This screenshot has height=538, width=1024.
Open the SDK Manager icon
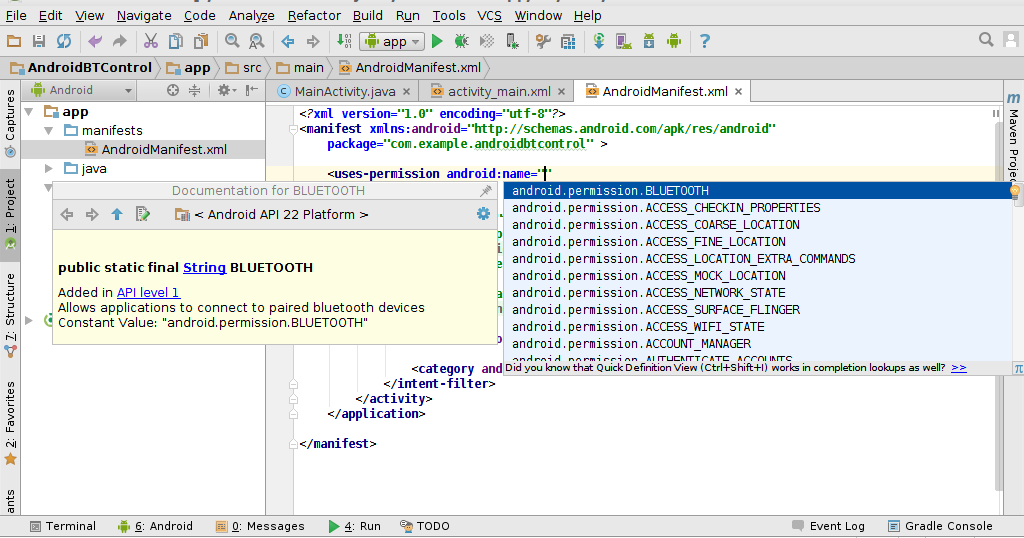pyautogui.click(x=648, y=42)
